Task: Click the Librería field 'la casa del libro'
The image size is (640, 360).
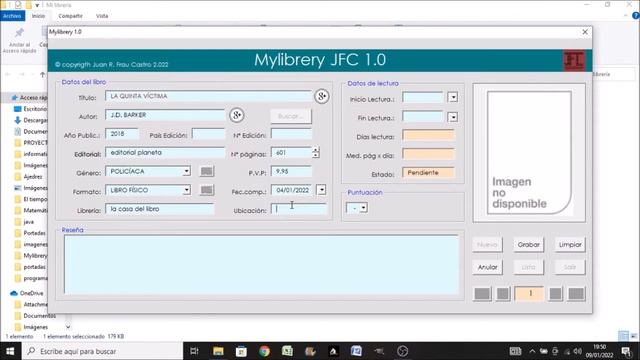Action: [x=159, y=209]
